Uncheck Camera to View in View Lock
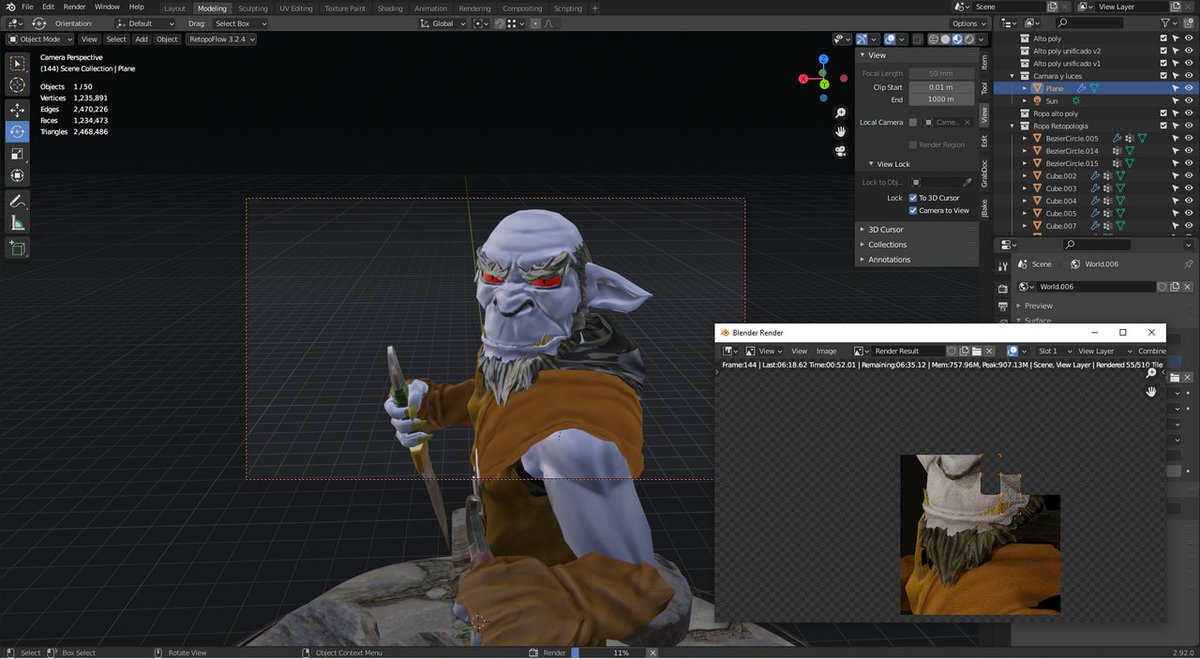This screenshot has height=659, width=1200. (912, 210)
